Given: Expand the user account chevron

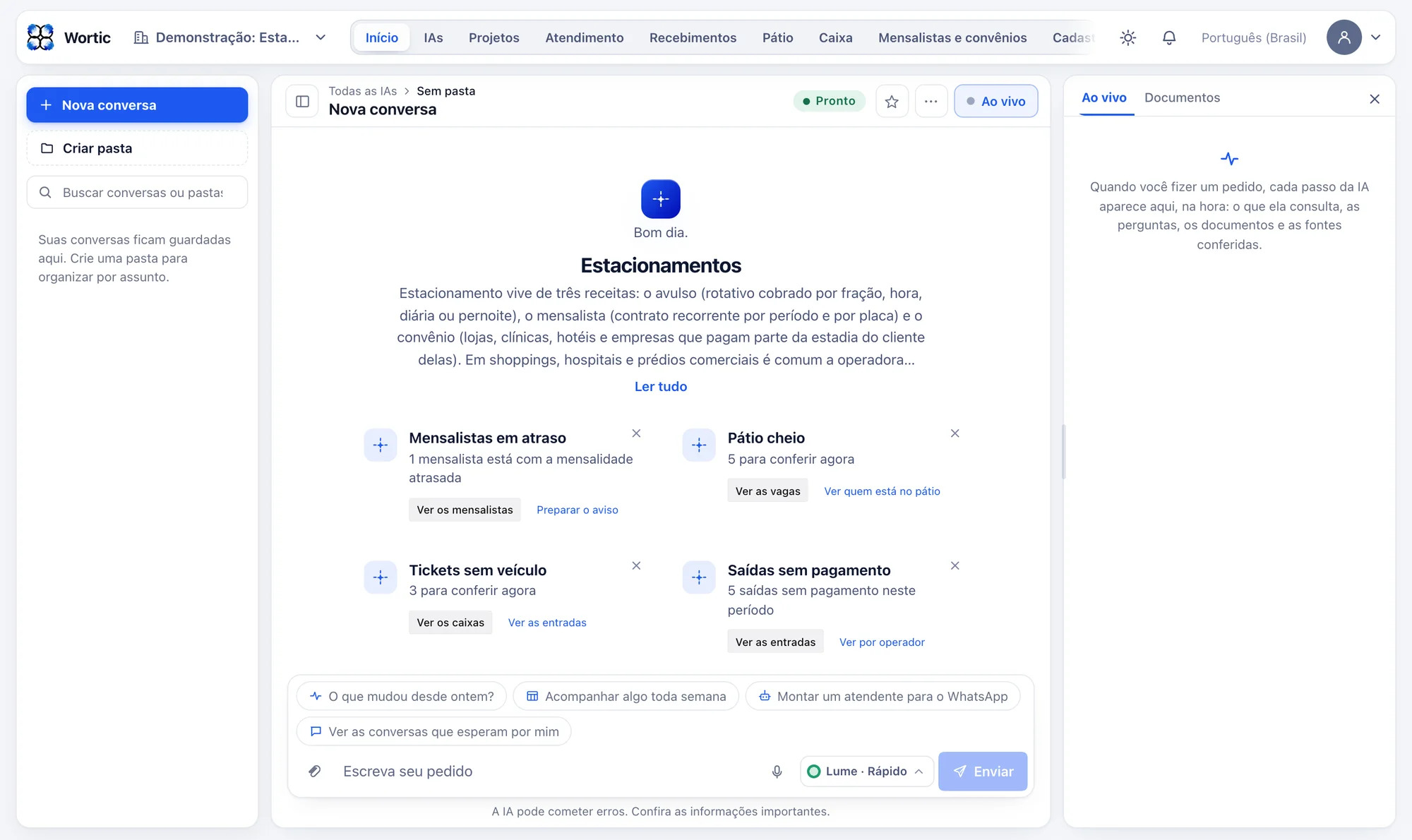Looking at the screenshot, I should tap(1376, 37).
